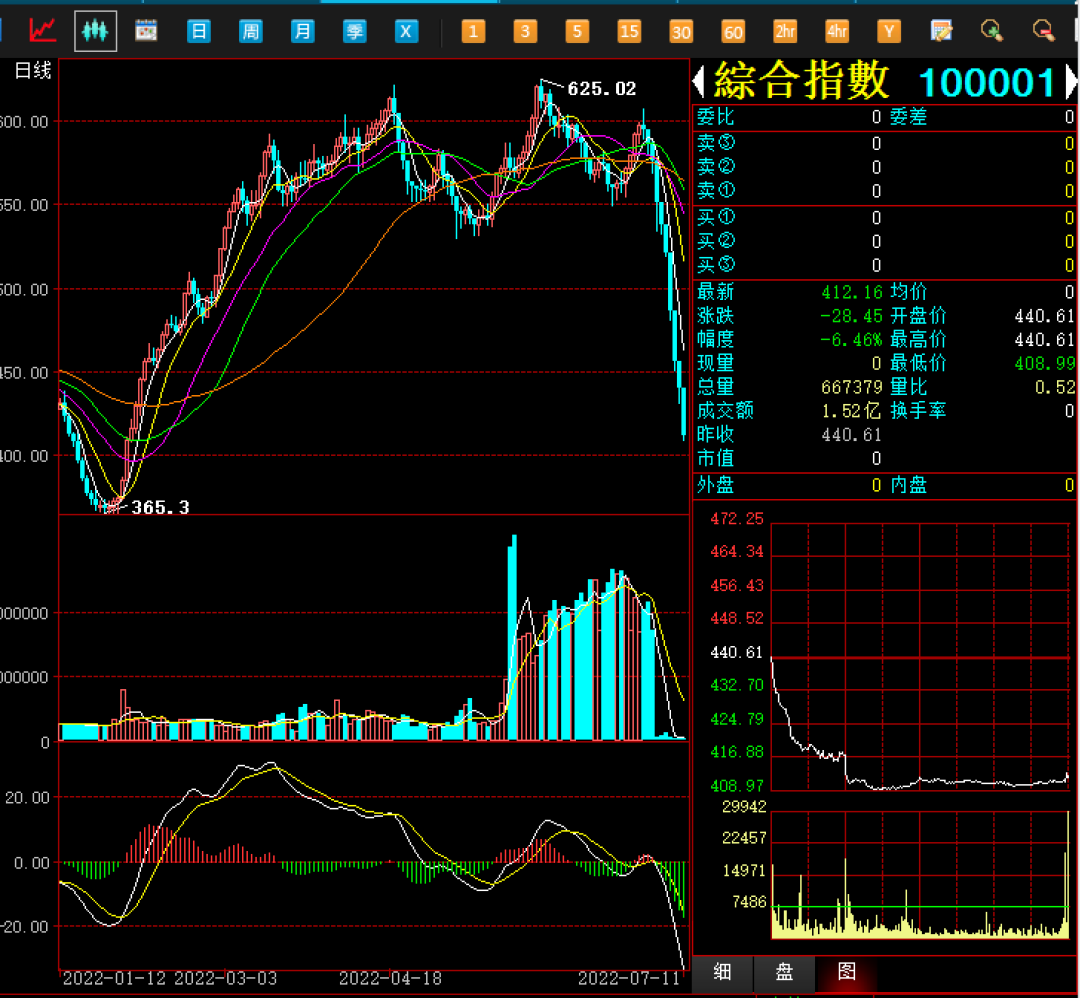
Task: Click the 綜合指數 title text
Action: coord(801,81)
